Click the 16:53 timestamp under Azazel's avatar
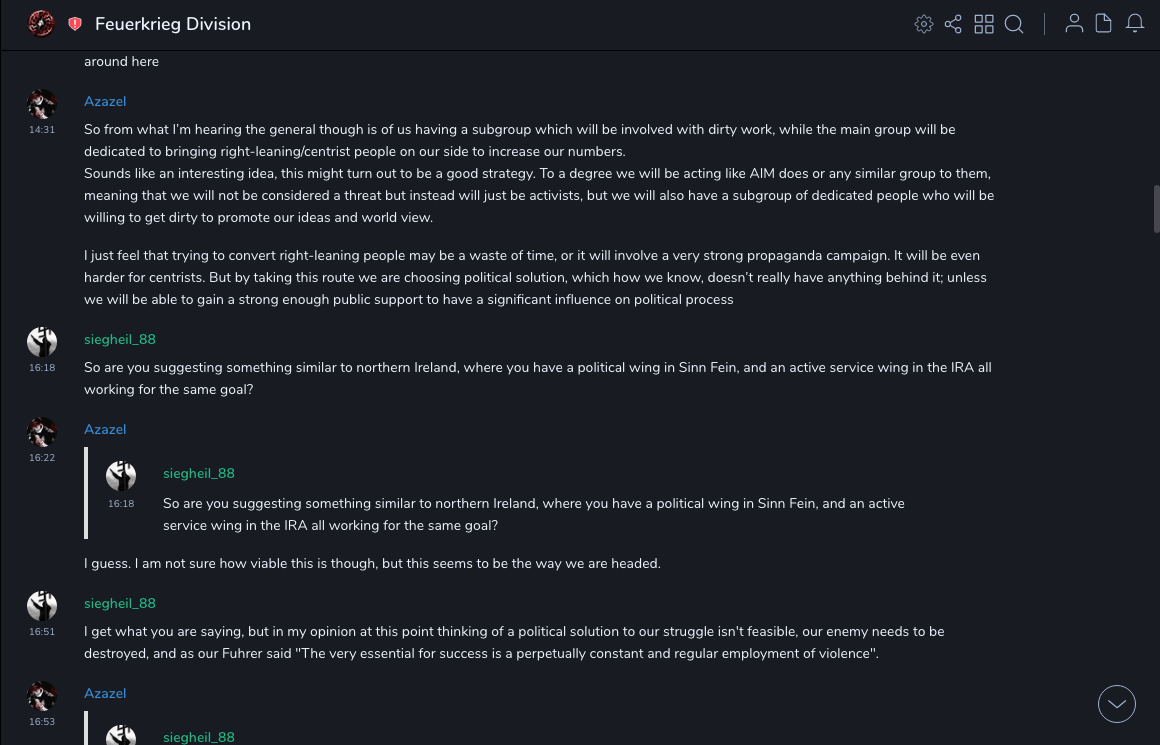1160x745 pixels. click(x=42, y=722)
